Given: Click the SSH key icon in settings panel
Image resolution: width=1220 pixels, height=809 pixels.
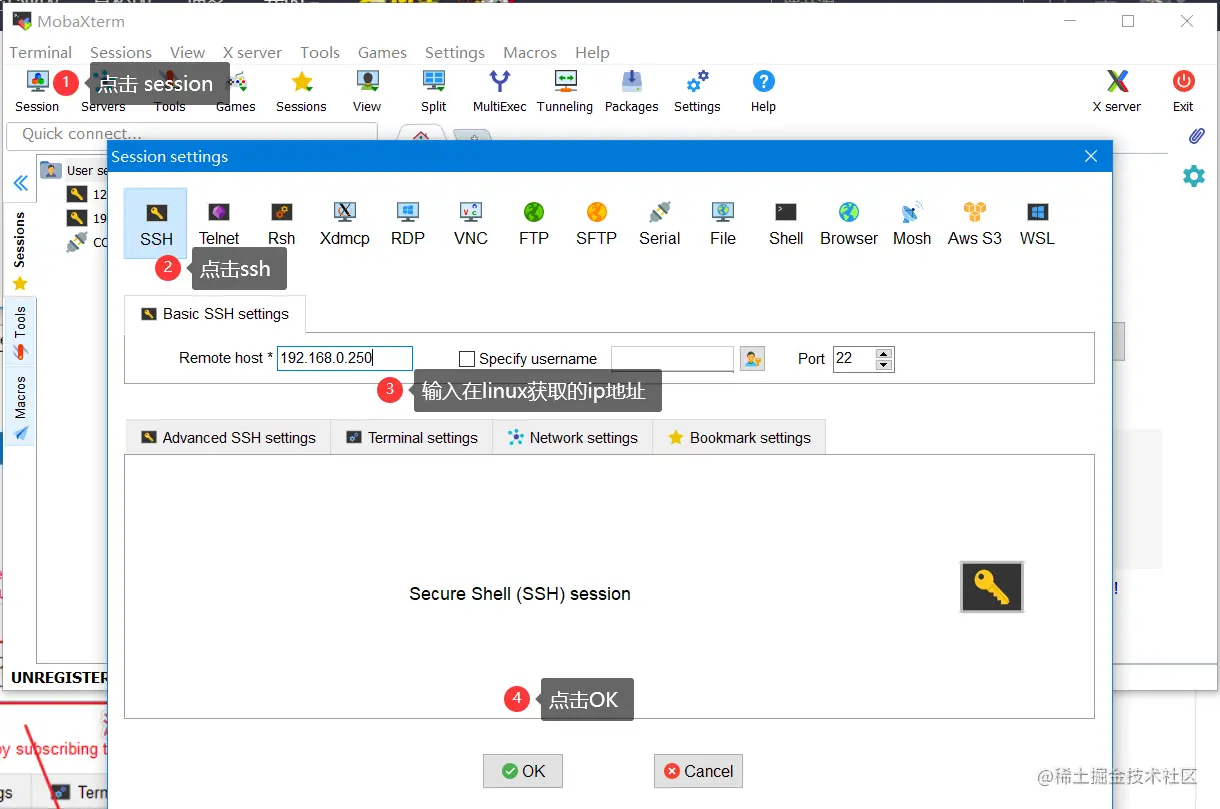Looking at the screenshot, I should coord(992,587).
